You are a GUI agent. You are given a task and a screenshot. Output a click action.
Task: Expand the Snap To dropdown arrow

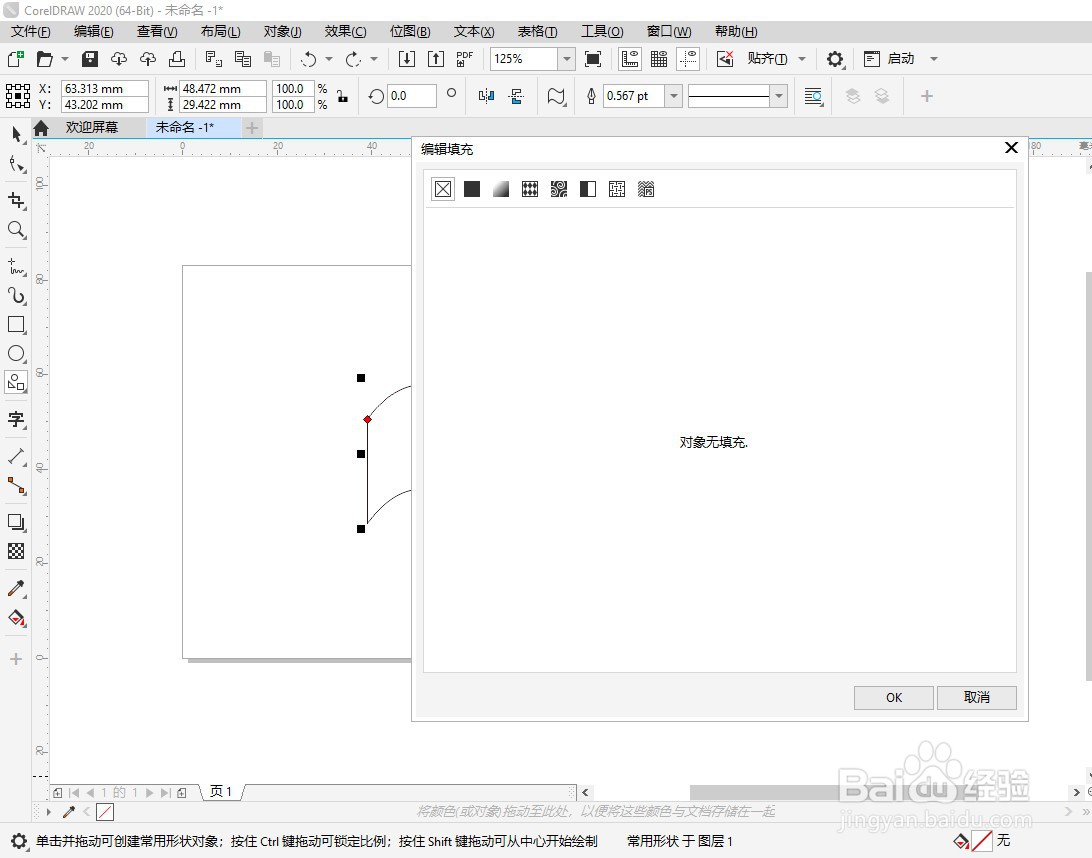point(802,59)
